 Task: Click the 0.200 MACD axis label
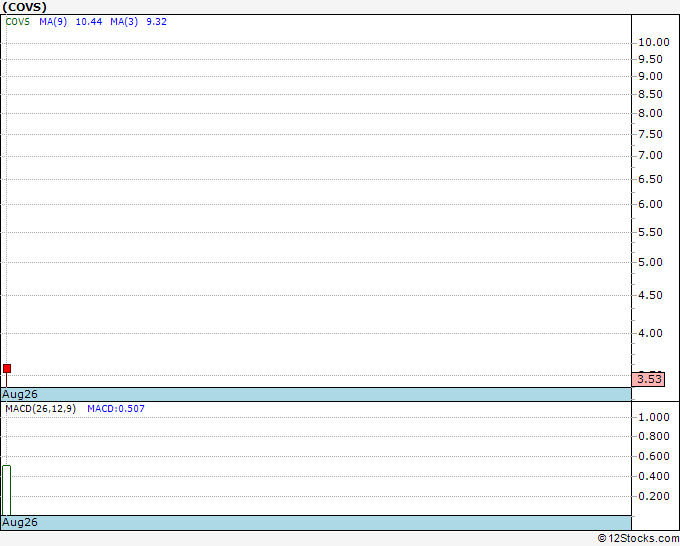click(x=654, y=496)
